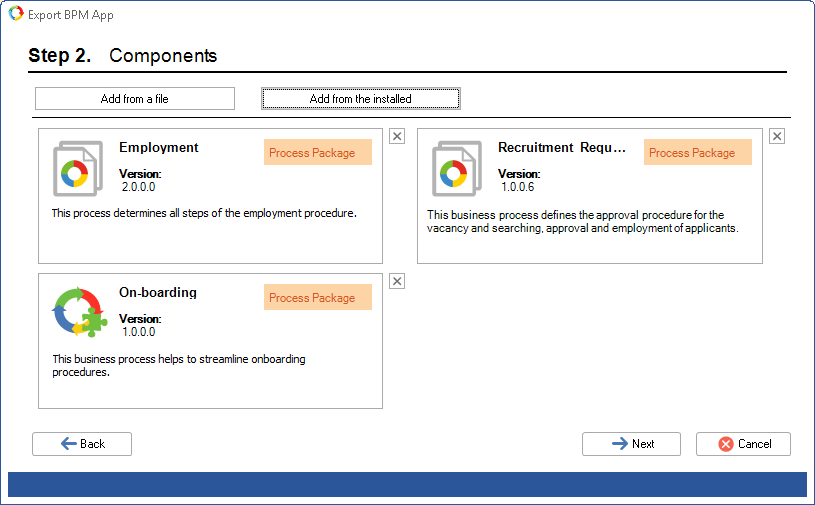
Task: Click the On-boarding puzzle cycle icon
Action: point(80,312)
